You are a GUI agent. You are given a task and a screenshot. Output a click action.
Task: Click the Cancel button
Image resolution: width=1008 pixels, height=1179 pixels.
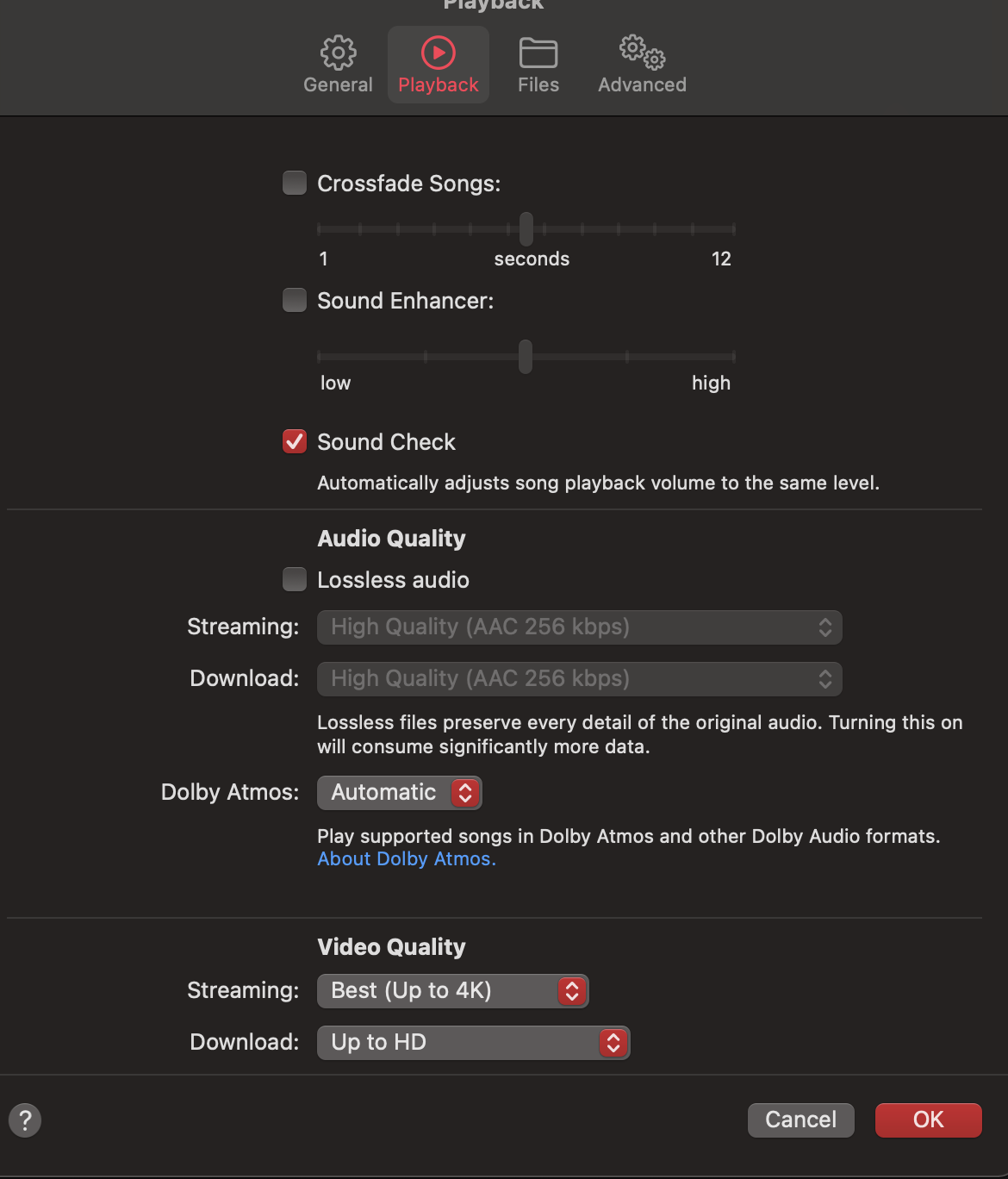pyautogui.click(x=800, y=1120)
